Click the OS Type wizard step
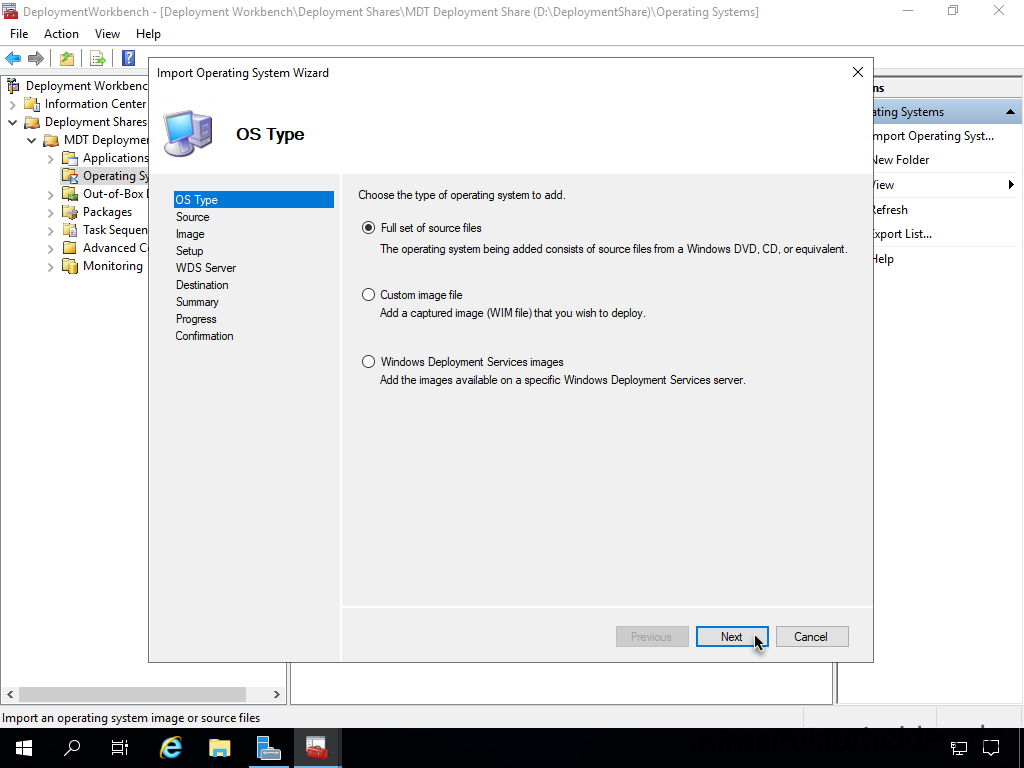This screenshot has height=768, width=1024. click(253, 200)
